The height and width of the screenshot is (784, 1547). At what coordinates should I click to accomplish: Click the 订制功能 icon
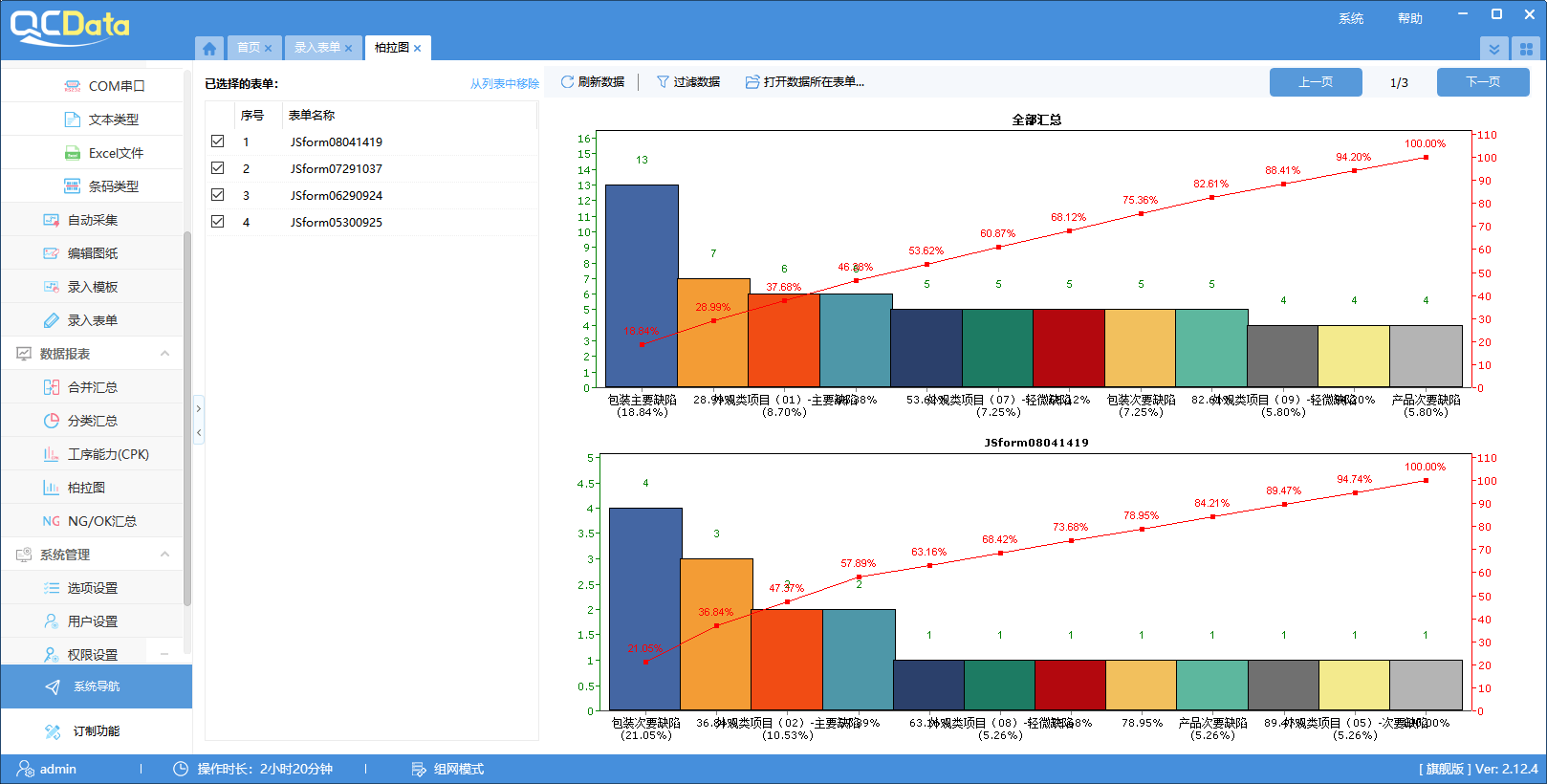click(53, 731)
